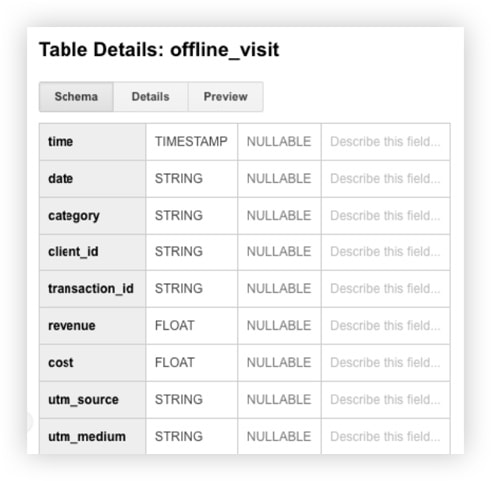Open the Preview tab
The width and height of the screenshot is (491, 481).
[226, 97]
